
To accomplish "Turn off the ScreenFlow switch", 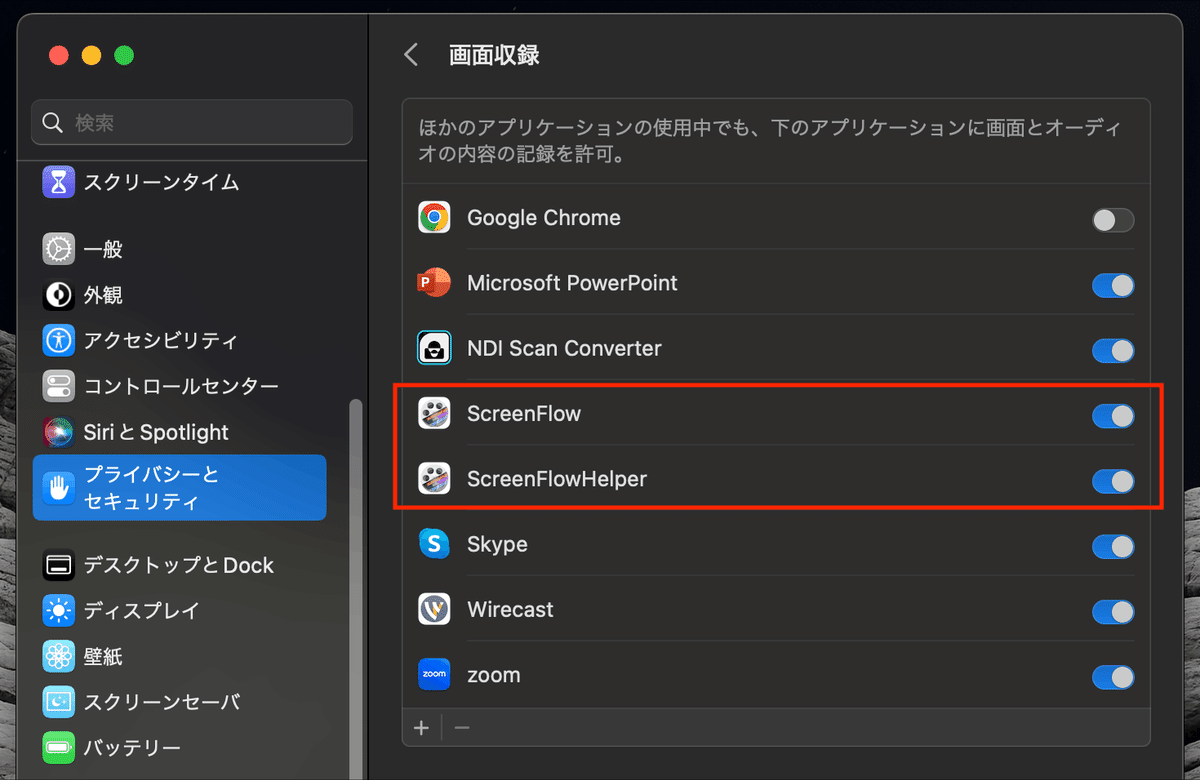I will (1113, 416).
